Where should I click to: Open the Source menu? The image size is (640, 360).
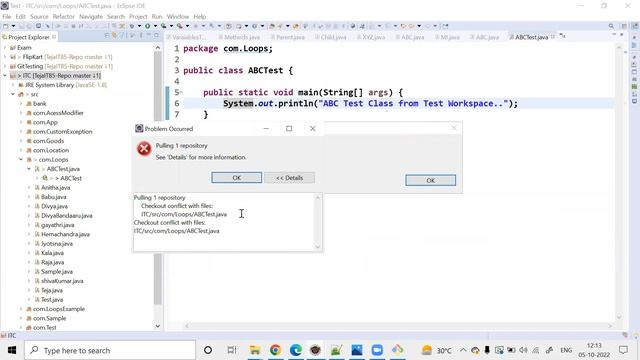[39, 16]
